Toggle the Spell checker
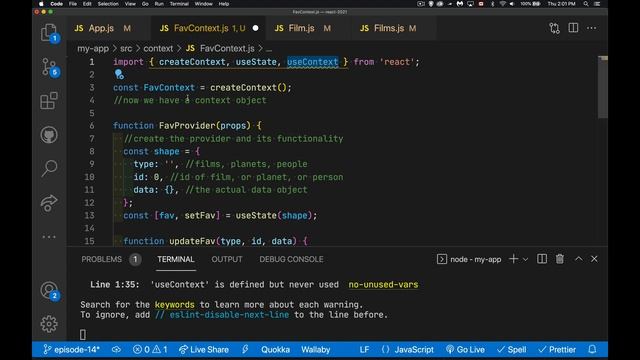 point(511,350)
